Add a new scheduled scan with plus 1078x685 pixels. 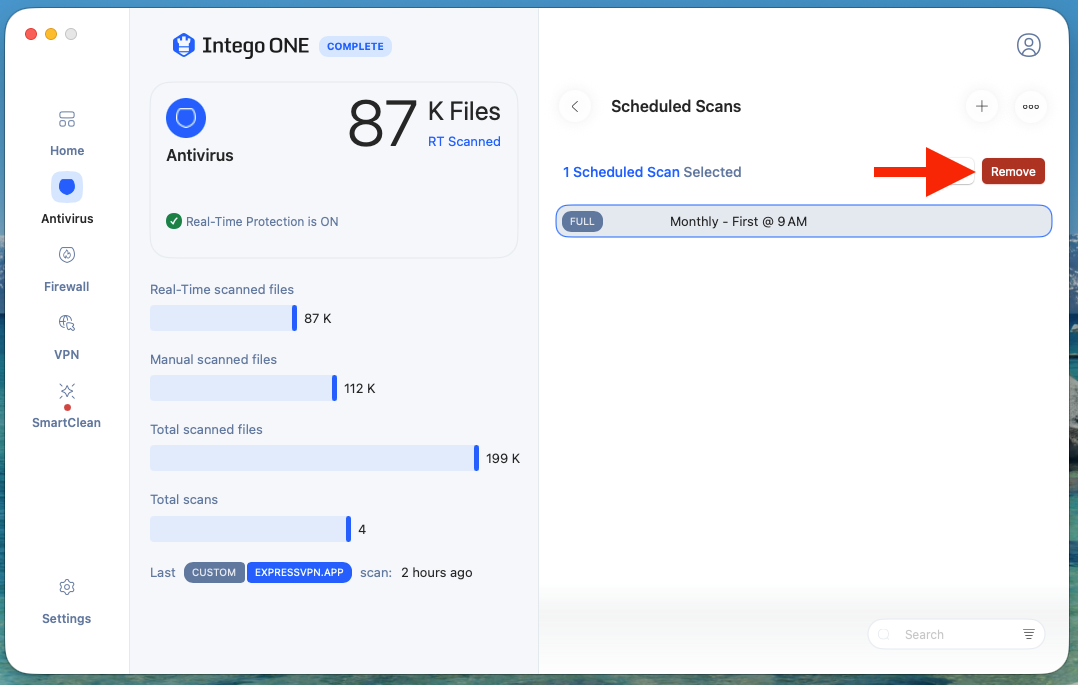(x=982, y=107)
